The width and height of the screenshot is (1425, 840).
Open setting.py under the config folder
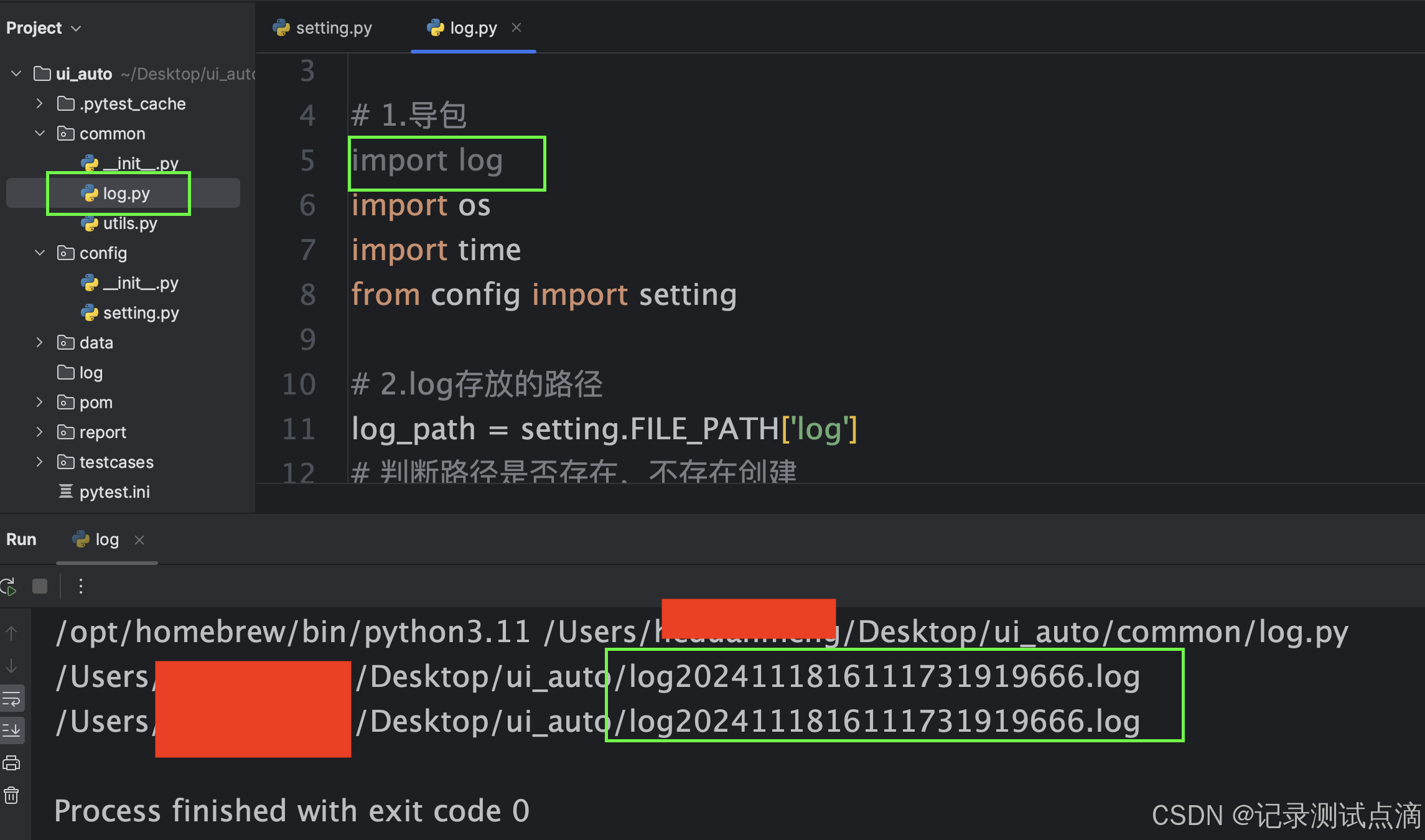141,312
